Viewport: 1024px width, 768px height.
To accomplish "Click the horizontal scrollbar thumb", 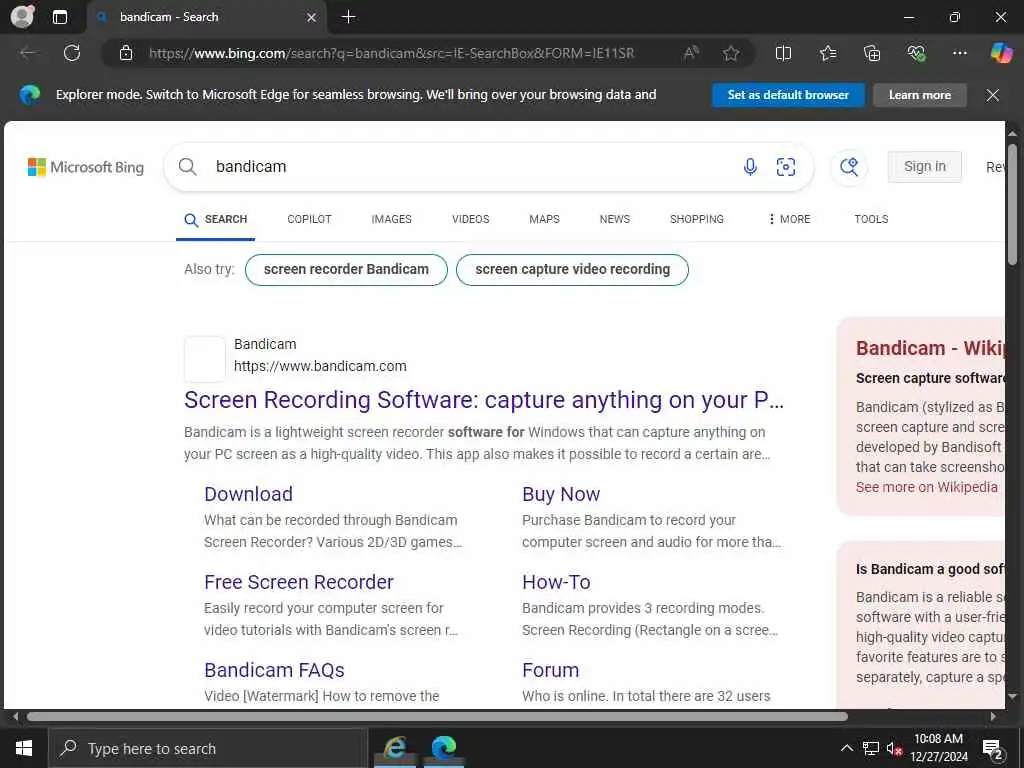I will (x=437, y=716).
